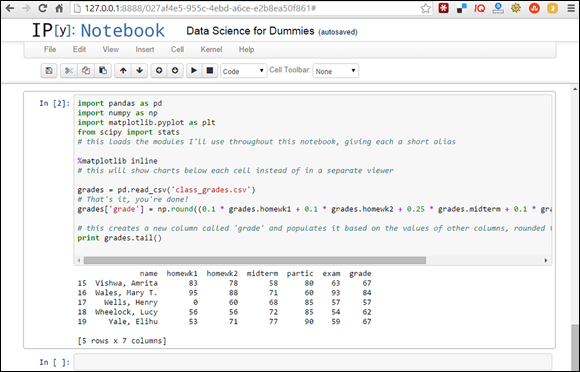Interrupt kernel with stop icon
Image resolution: width=580 pixels, height=372 pixels.
click(x=210, y=71)
